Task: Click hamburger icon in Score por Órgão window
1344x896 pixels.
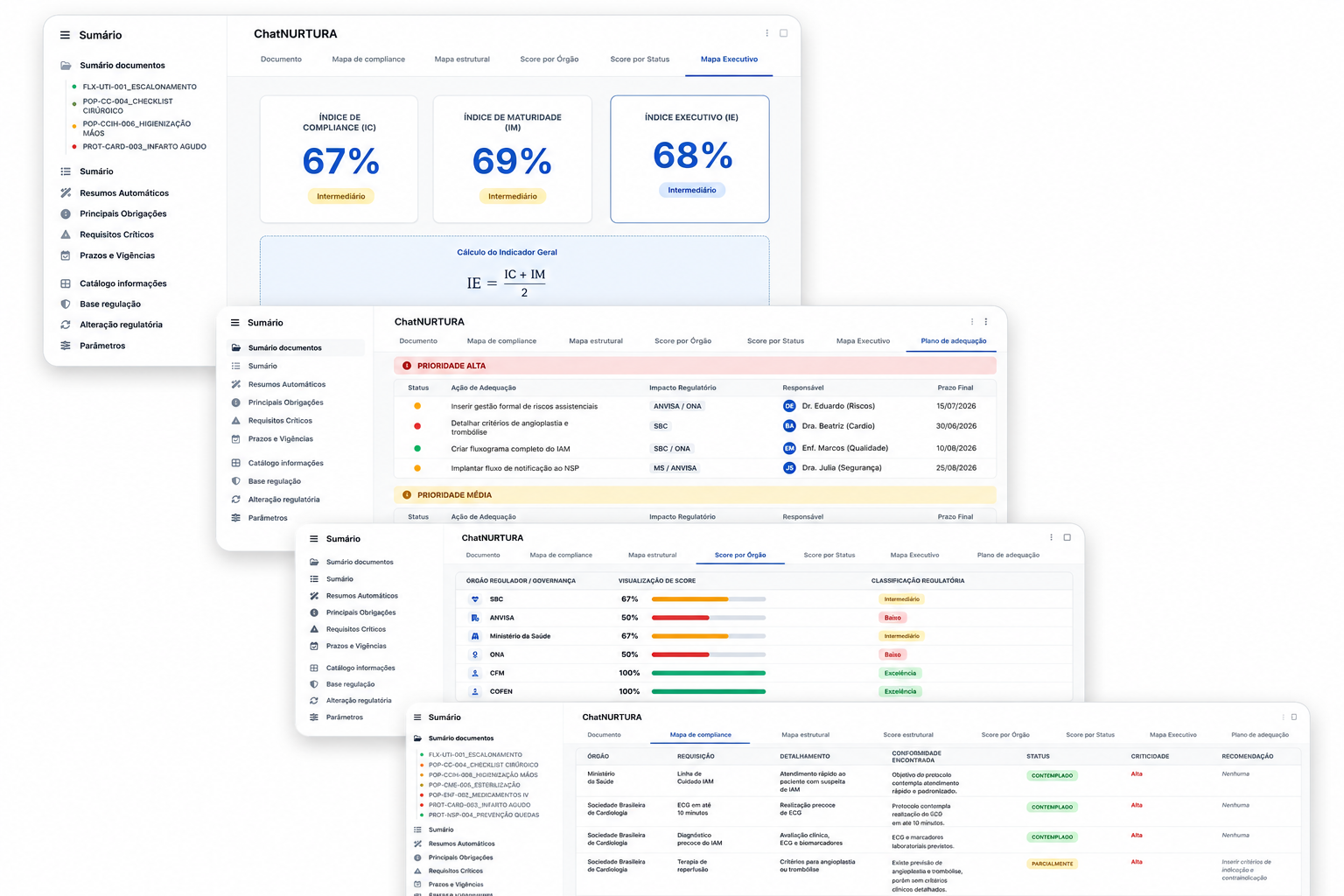Action: pyautogui.click(x=314, y=539)
